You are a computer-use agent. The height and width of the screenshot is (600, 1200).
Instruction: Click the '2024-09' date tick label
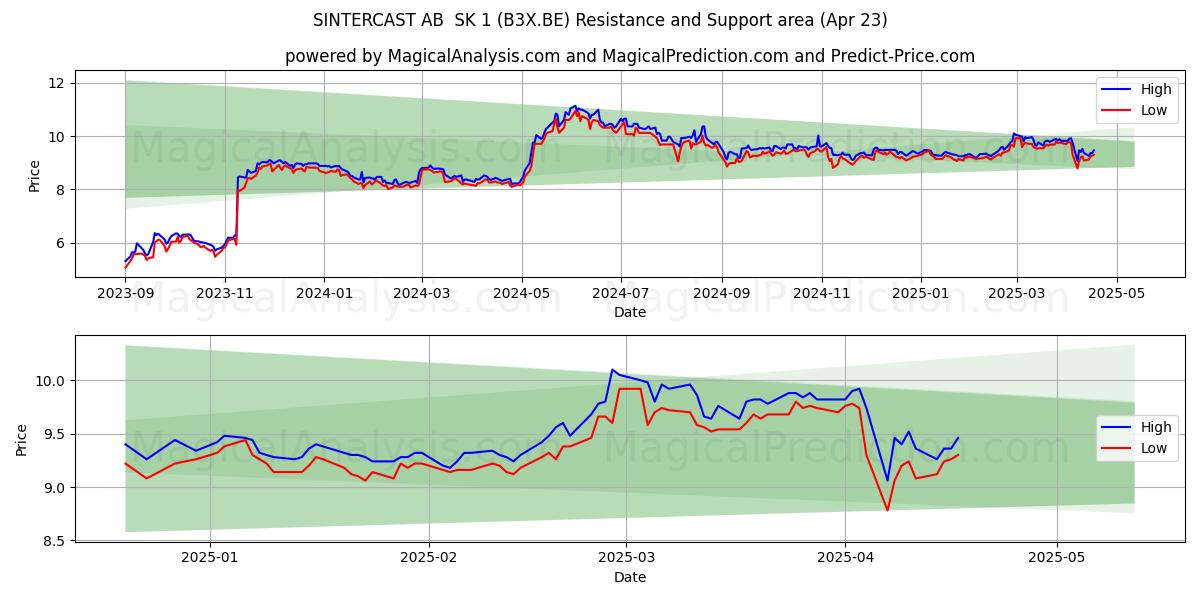point(722,294)
